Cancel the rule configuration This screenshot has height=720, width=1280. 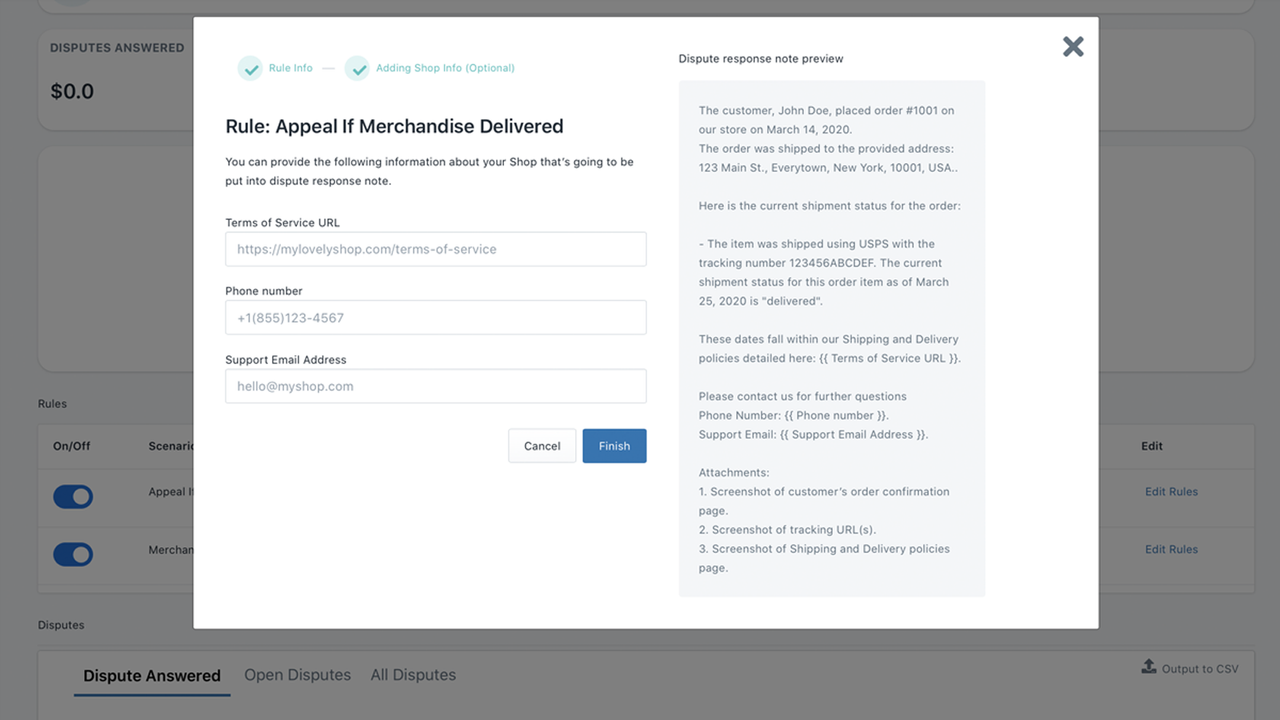pyautogui.click(x=542, y=445)
